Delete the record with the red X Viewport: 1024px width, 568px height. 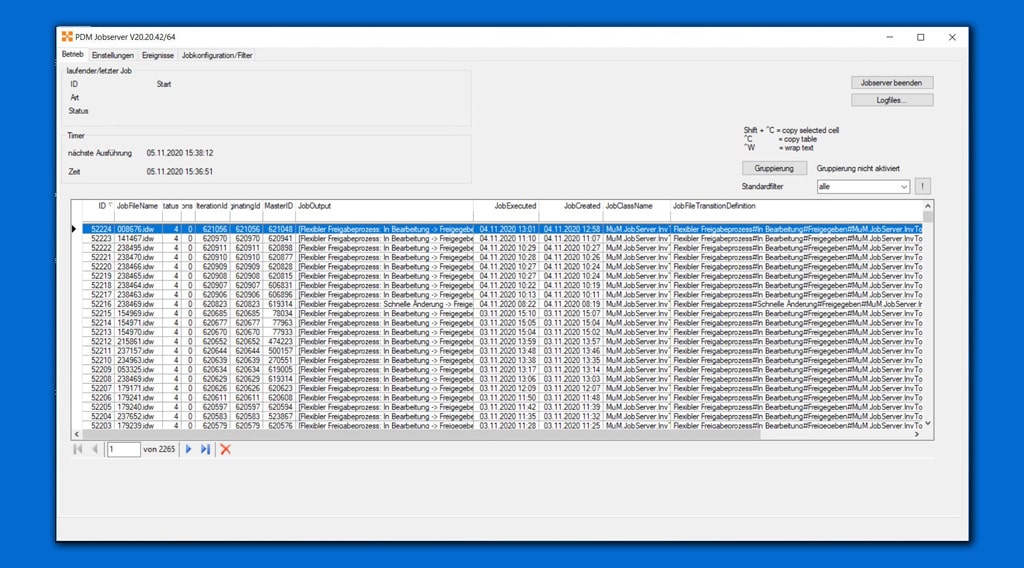pos(225,449)
